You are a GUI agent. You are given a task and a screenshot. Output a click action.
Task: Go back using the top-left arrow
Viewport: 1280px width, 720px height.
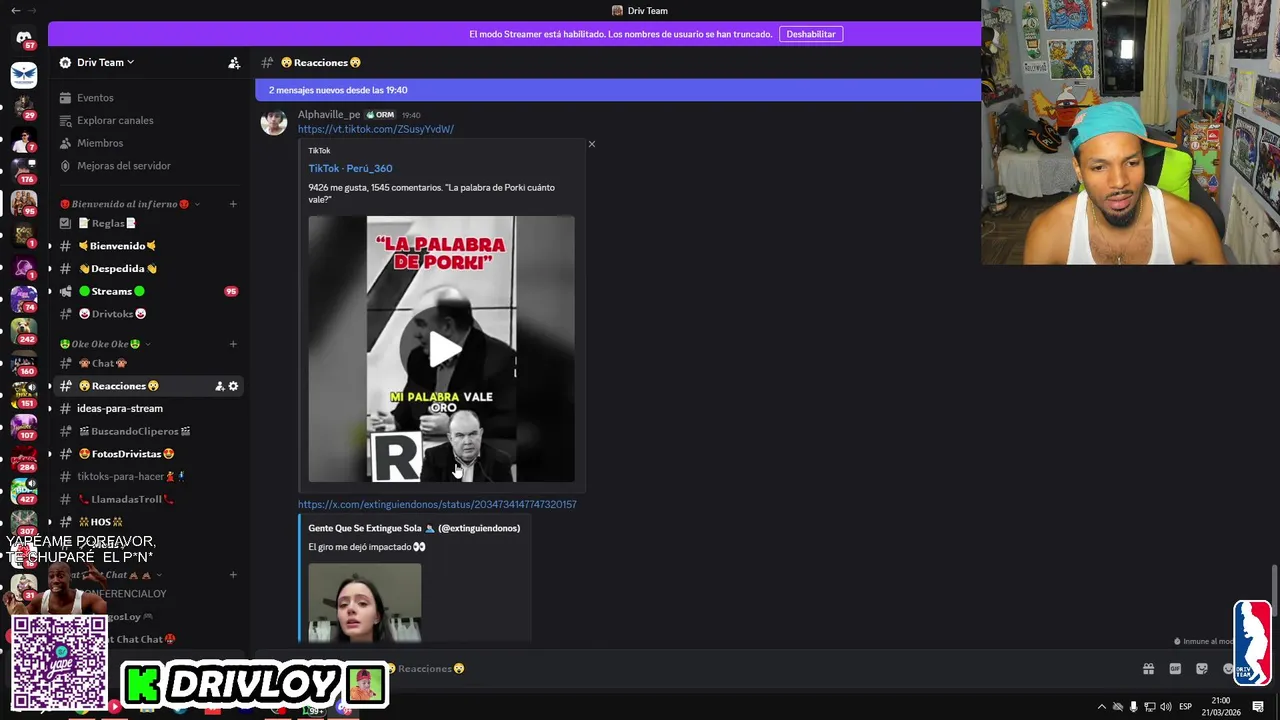click(x=14, y=10)
